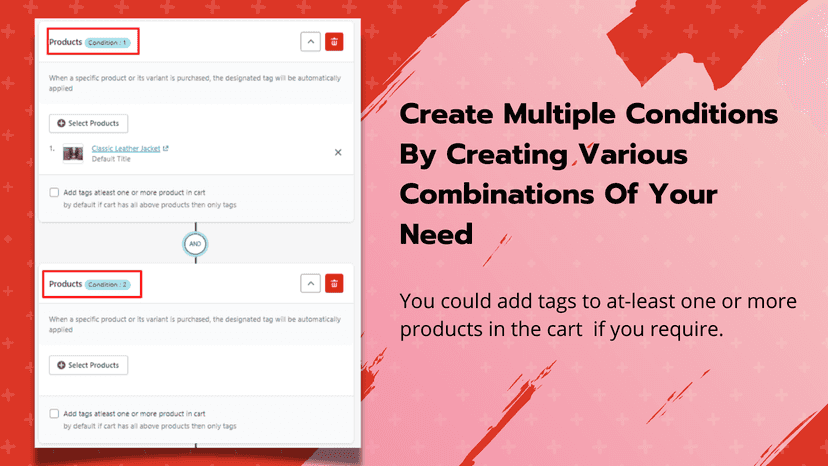Delete Products Condition 1 with trash icon
The width and height of the screenshot is (828, 466).
point(334,42)
